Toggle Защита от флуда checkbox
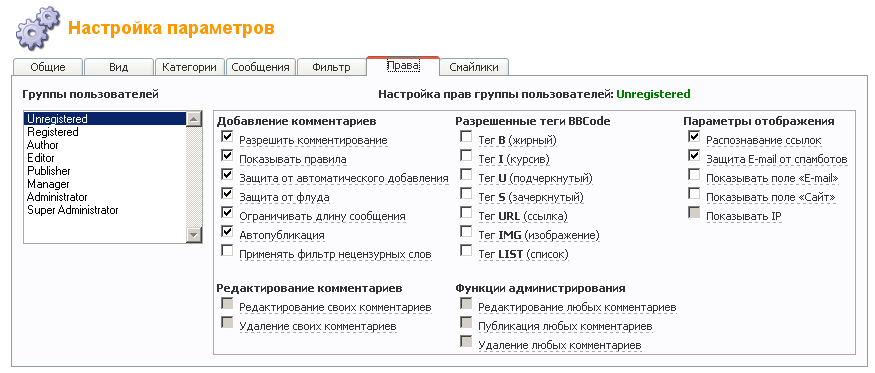Image resolution: width=875 pixels, height=373 pixels. pyautogui.click(x=227, y=194)
